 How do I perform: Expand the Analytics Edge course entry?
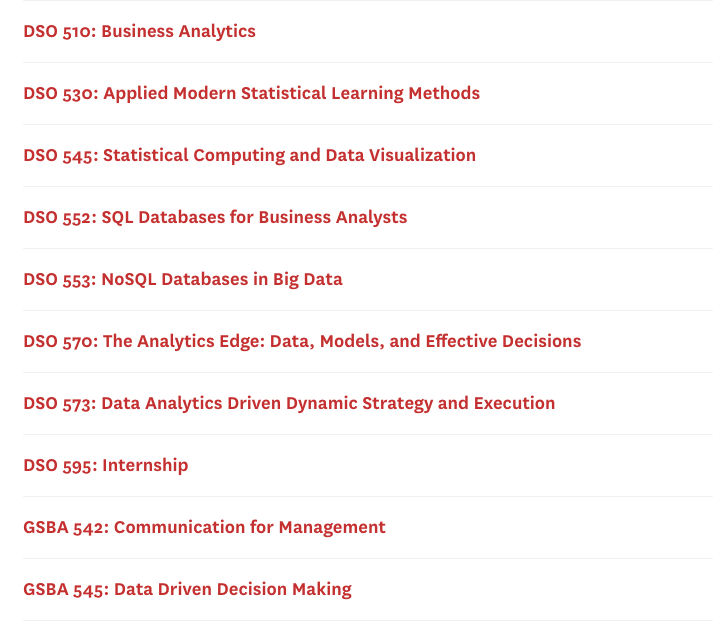coord(368,341)
